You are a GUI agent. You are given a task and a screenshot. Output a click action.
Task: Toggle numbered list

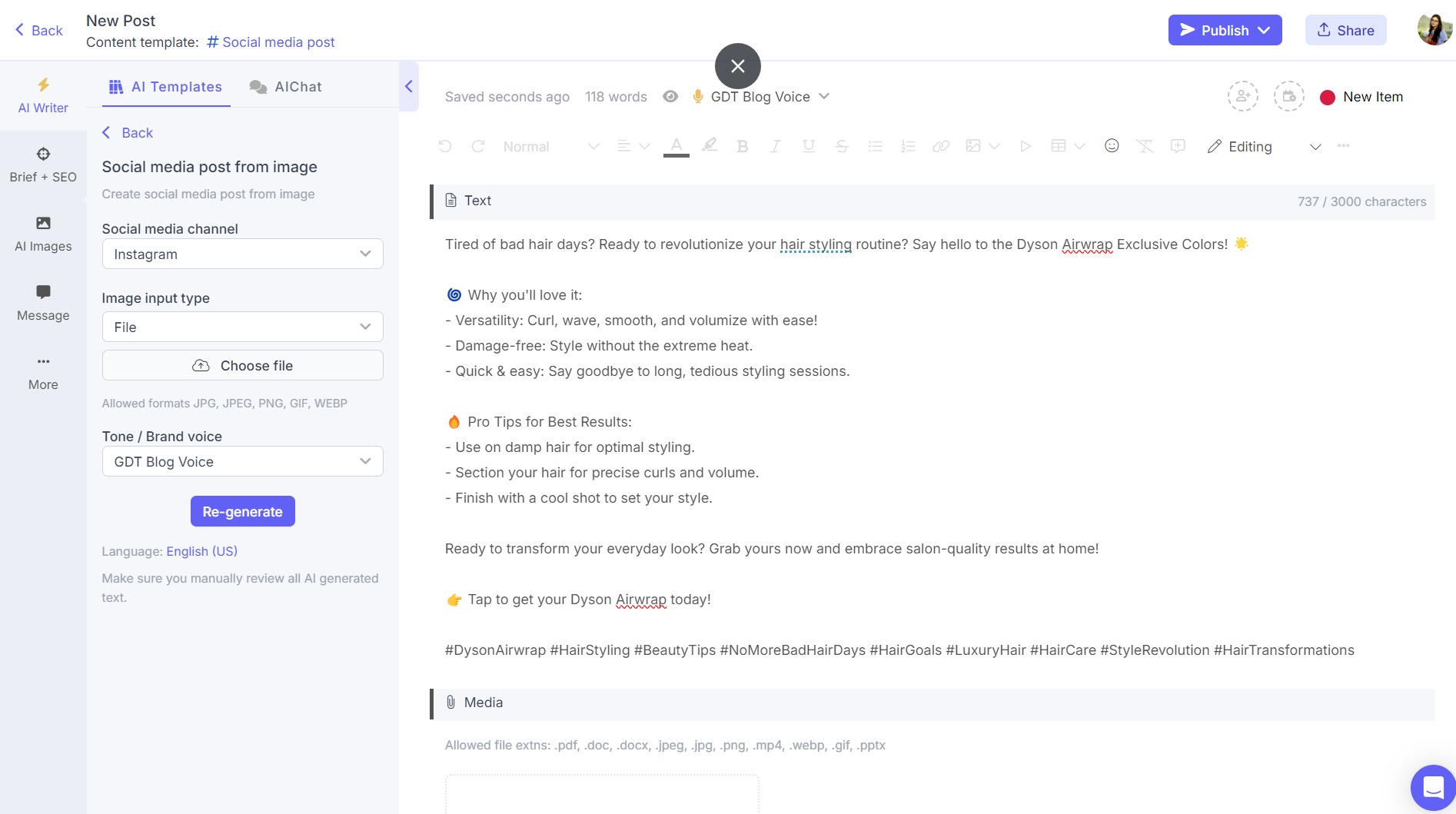tap(908, 146)
